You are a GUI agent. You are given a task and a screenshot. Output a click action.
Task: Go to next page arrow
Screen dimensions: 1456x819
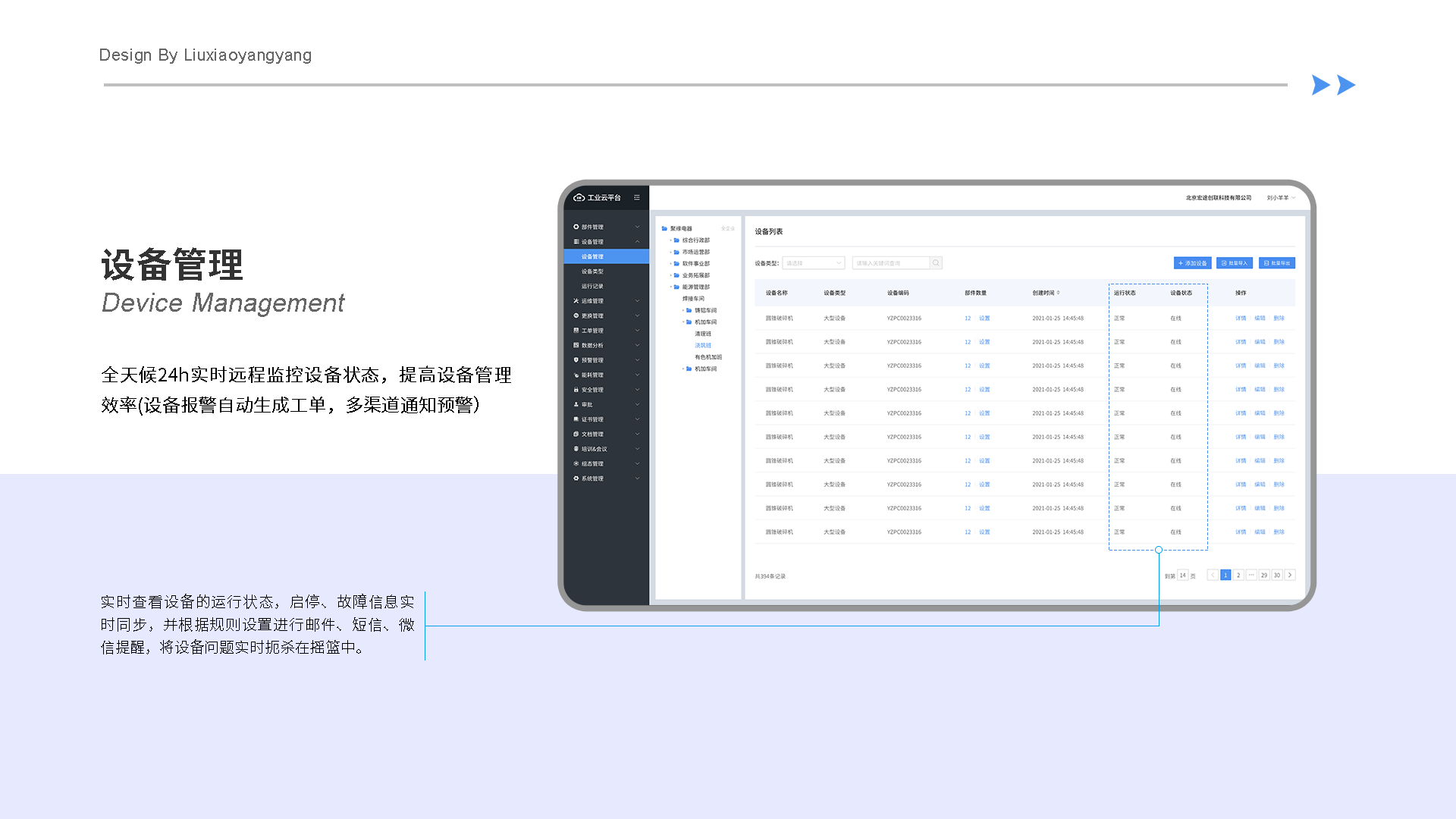(1290, 575)
